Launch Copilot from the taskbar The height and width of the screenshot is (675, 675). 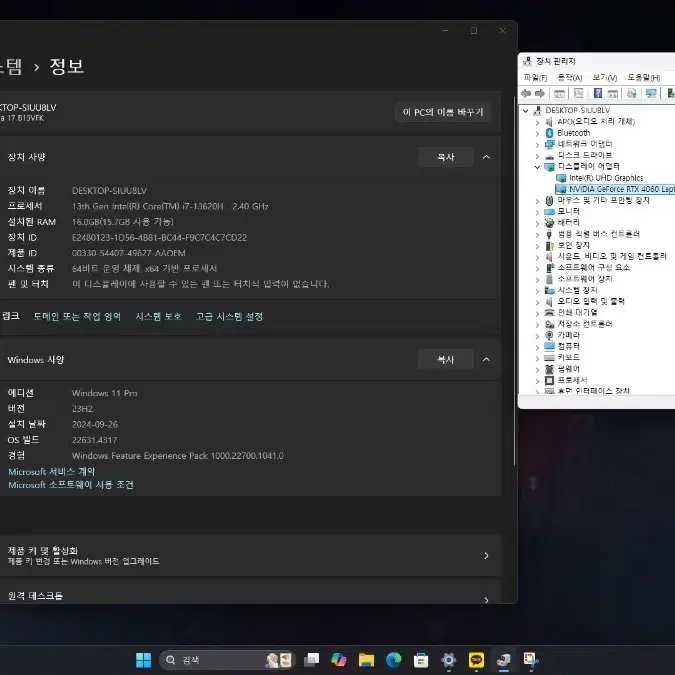click(x=339, y=660)
